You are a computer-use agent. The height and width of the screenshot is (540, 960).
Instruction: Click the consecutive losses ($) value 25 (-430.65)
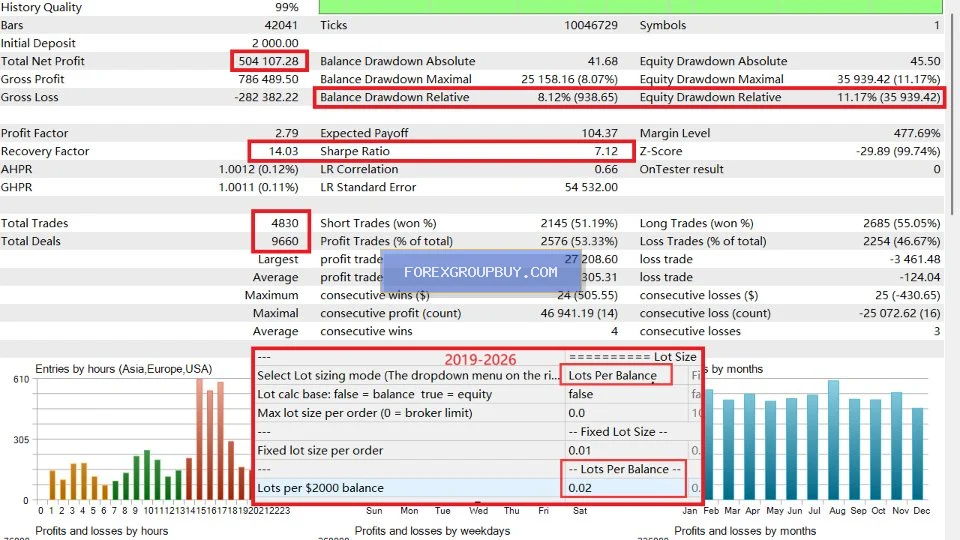point(907,295)
